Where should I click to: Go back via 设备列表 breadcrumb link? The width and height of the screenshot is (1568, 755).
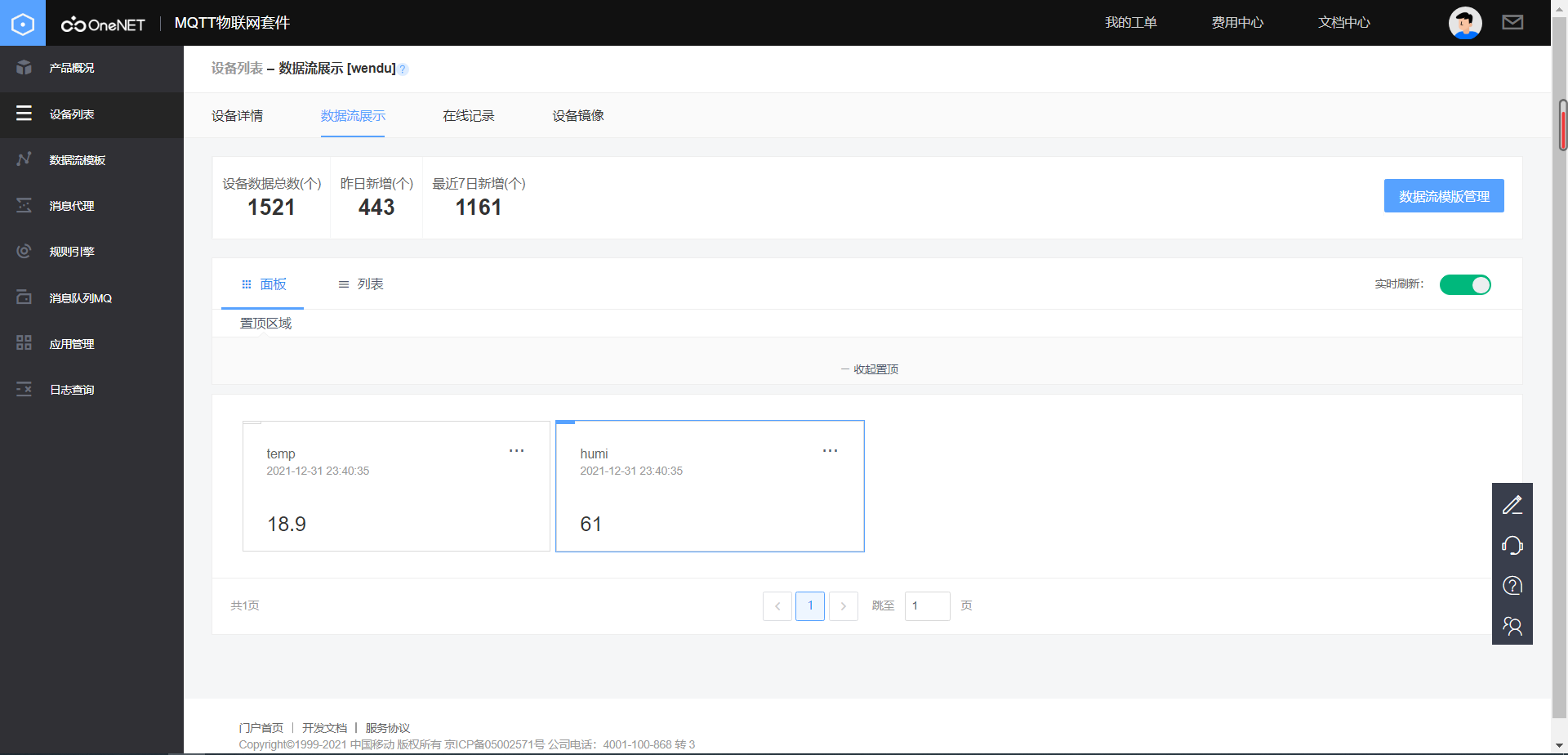click(x=237, y=69)
